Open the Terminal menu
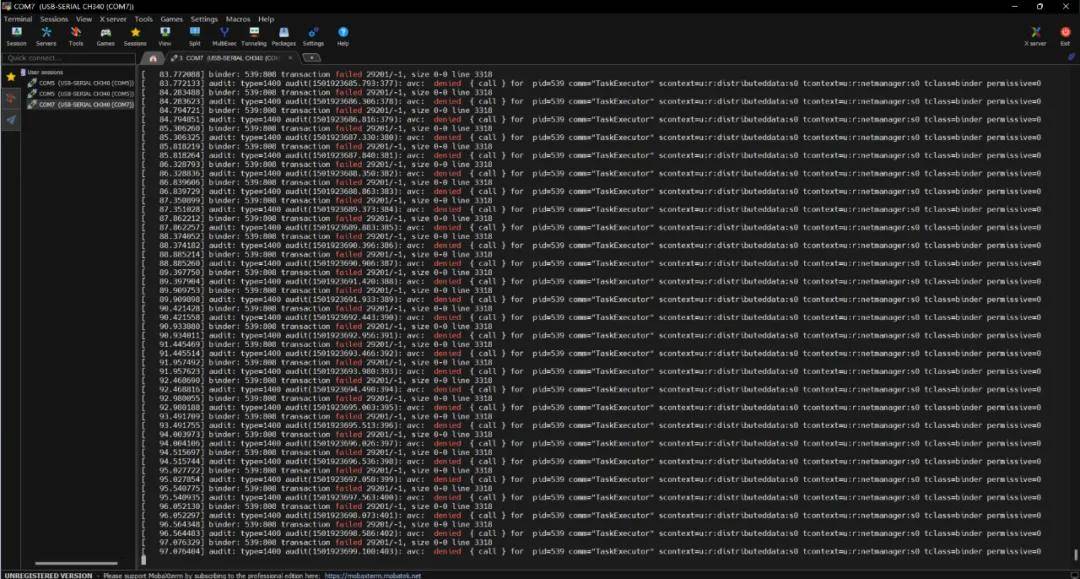 click(18, 19)
